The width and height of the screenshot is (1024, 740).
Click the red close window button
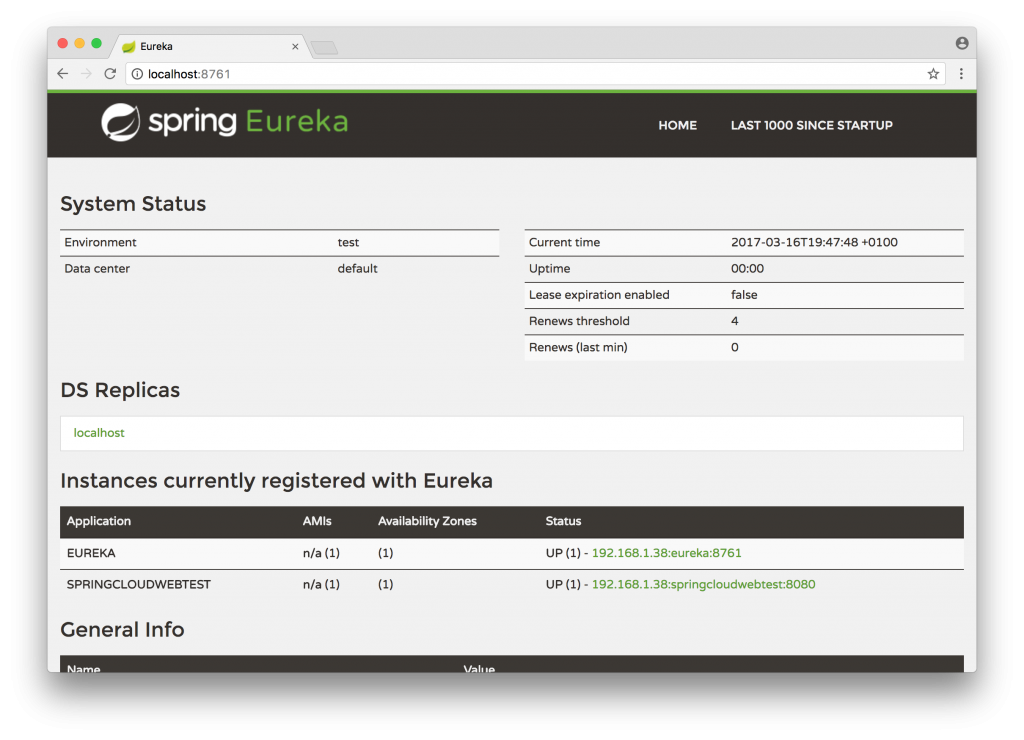tap(63, 43)
